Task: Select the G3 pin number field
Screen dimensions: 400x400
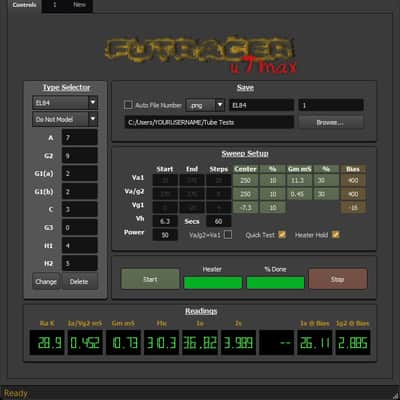Action: click(x=80, y=227)
